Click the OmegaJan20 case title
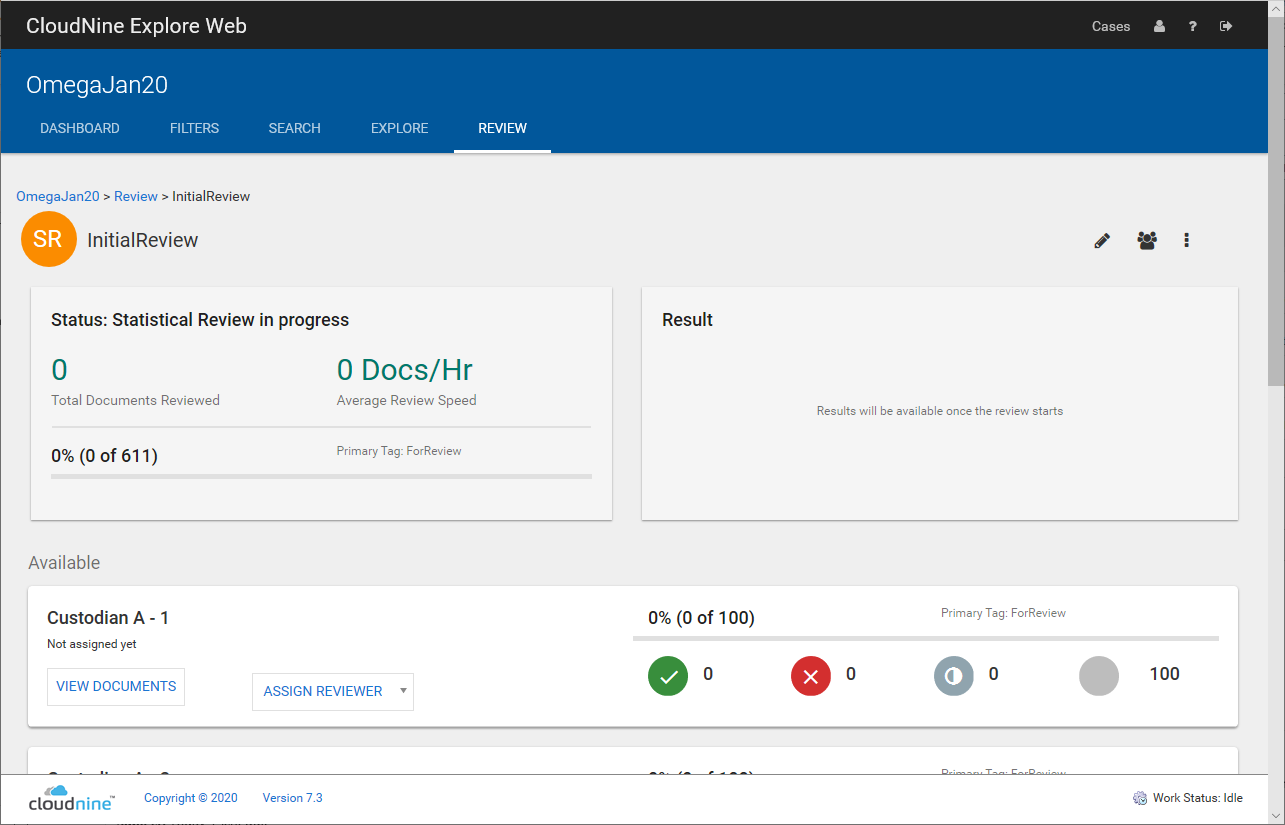 (x=97, y=85)
